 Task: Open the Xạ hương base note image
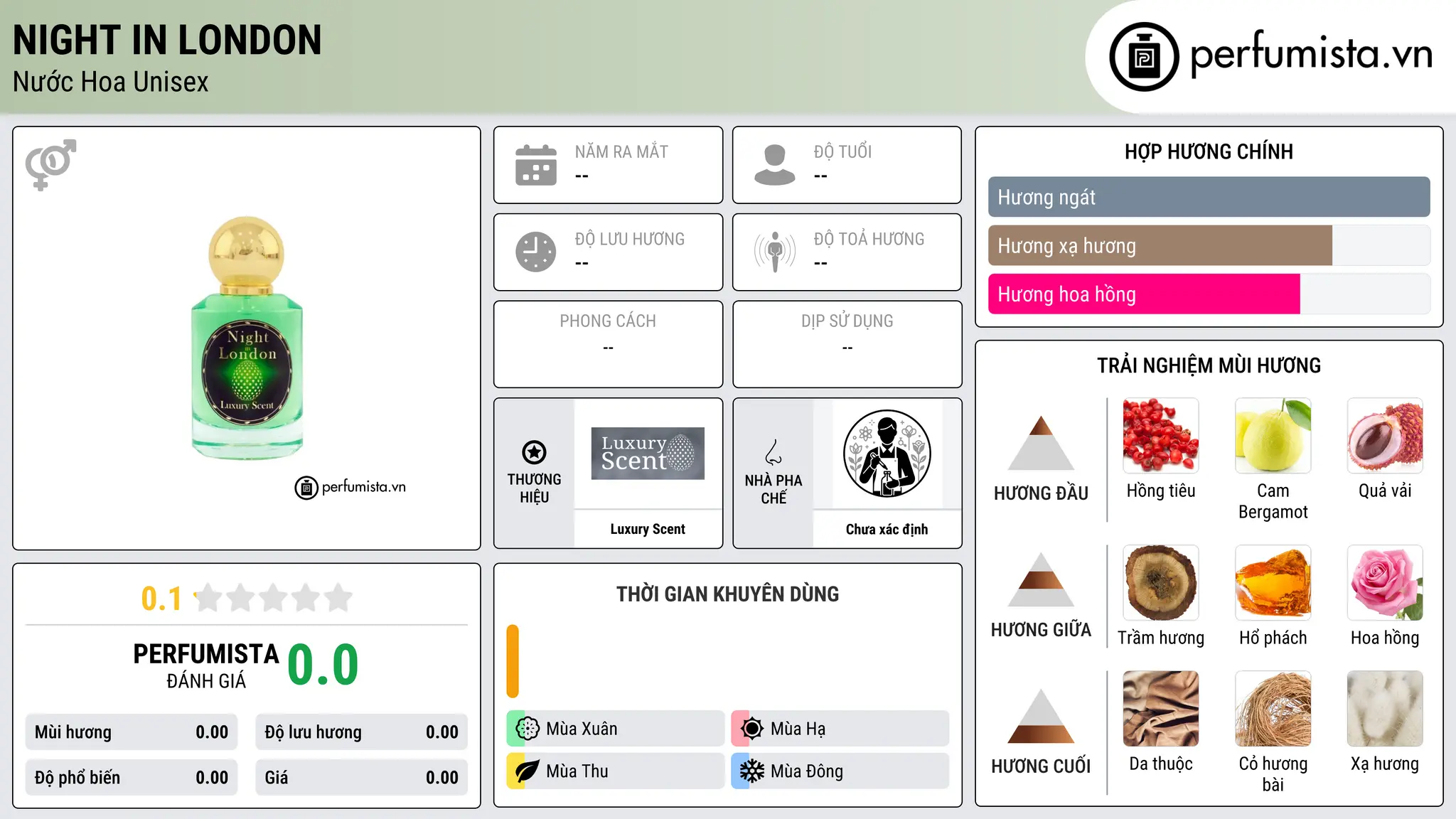(1385, 709)
